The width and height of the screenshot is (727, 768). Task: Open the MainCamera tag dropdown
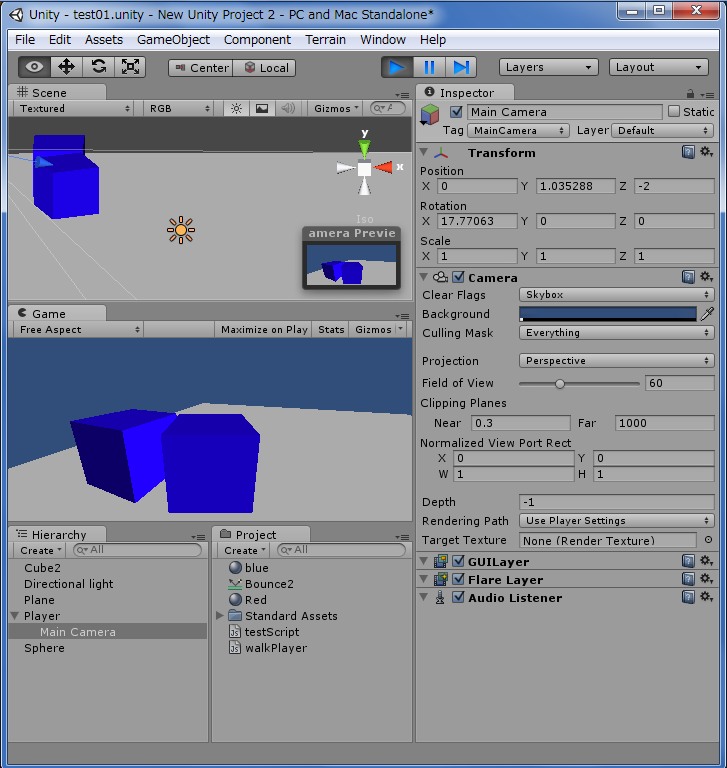[518, 130]
